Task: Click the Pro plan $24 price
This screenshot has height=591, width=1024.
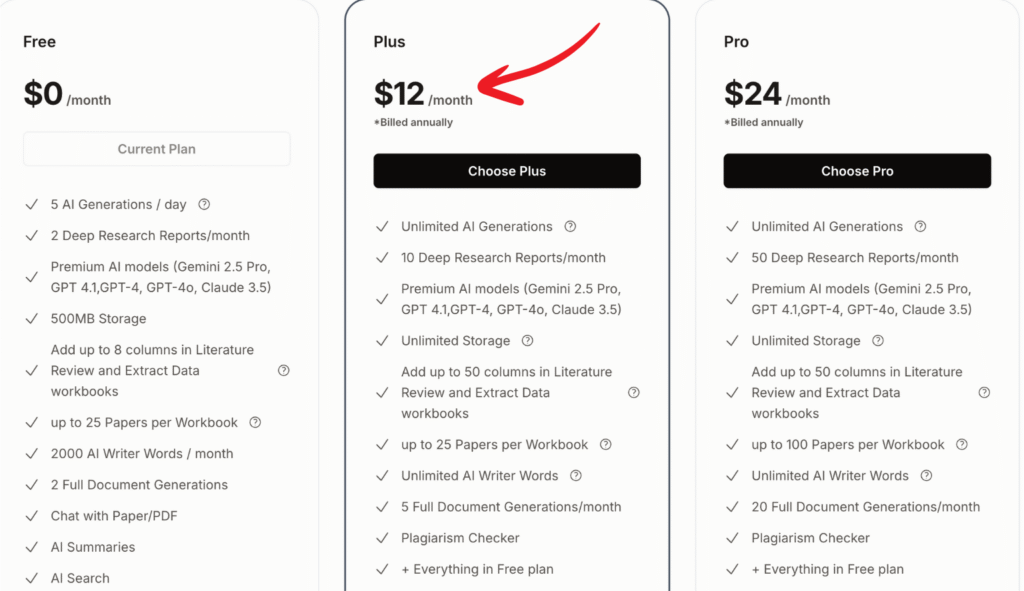Action: tap(753, 94)
